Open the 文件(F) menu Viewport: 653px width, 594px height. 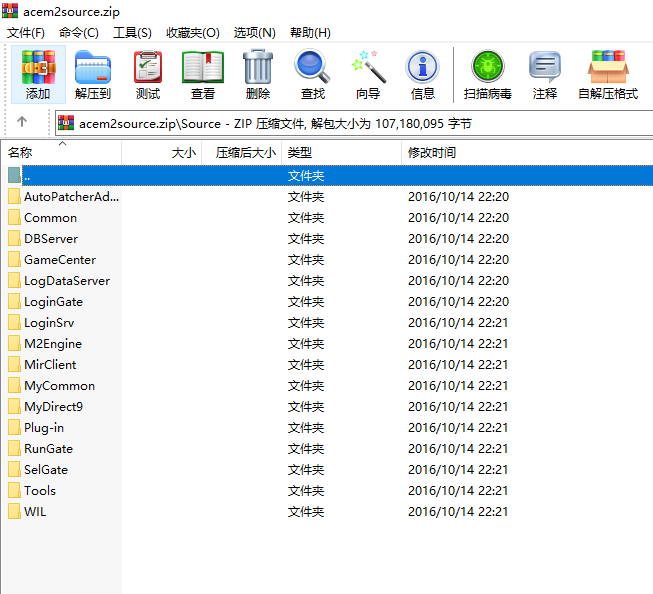point(26,33)
